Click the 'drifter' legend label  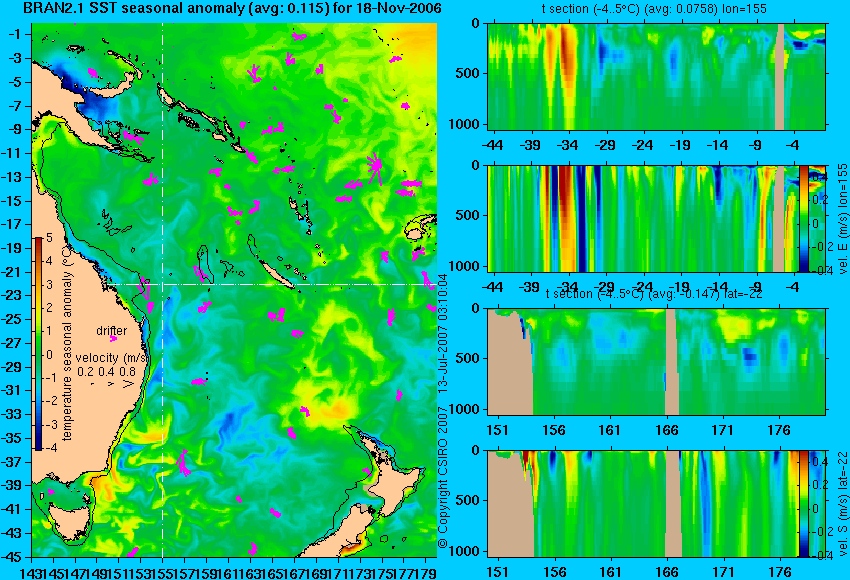point(112,331)
